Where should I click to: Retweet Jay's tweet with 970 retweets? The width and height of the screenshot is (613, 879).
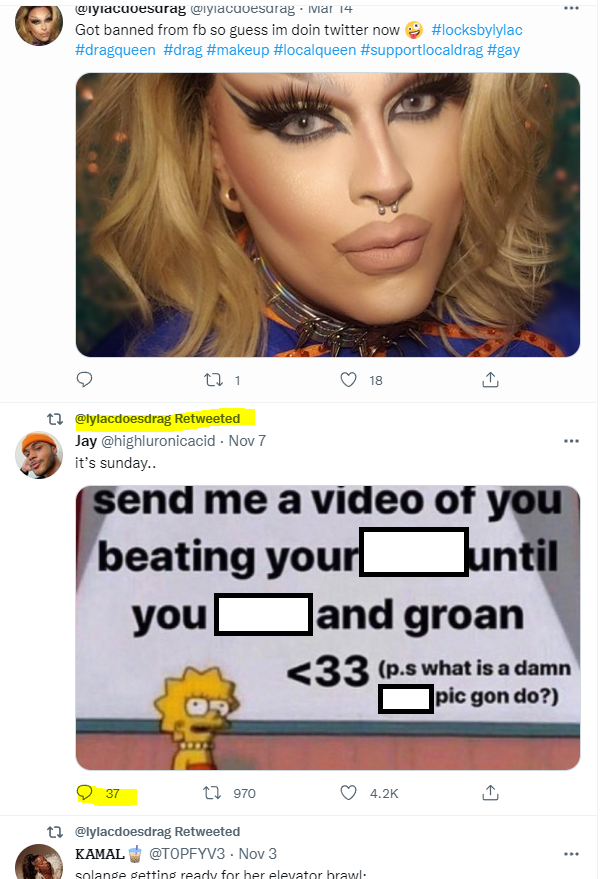tap(212, 793)
